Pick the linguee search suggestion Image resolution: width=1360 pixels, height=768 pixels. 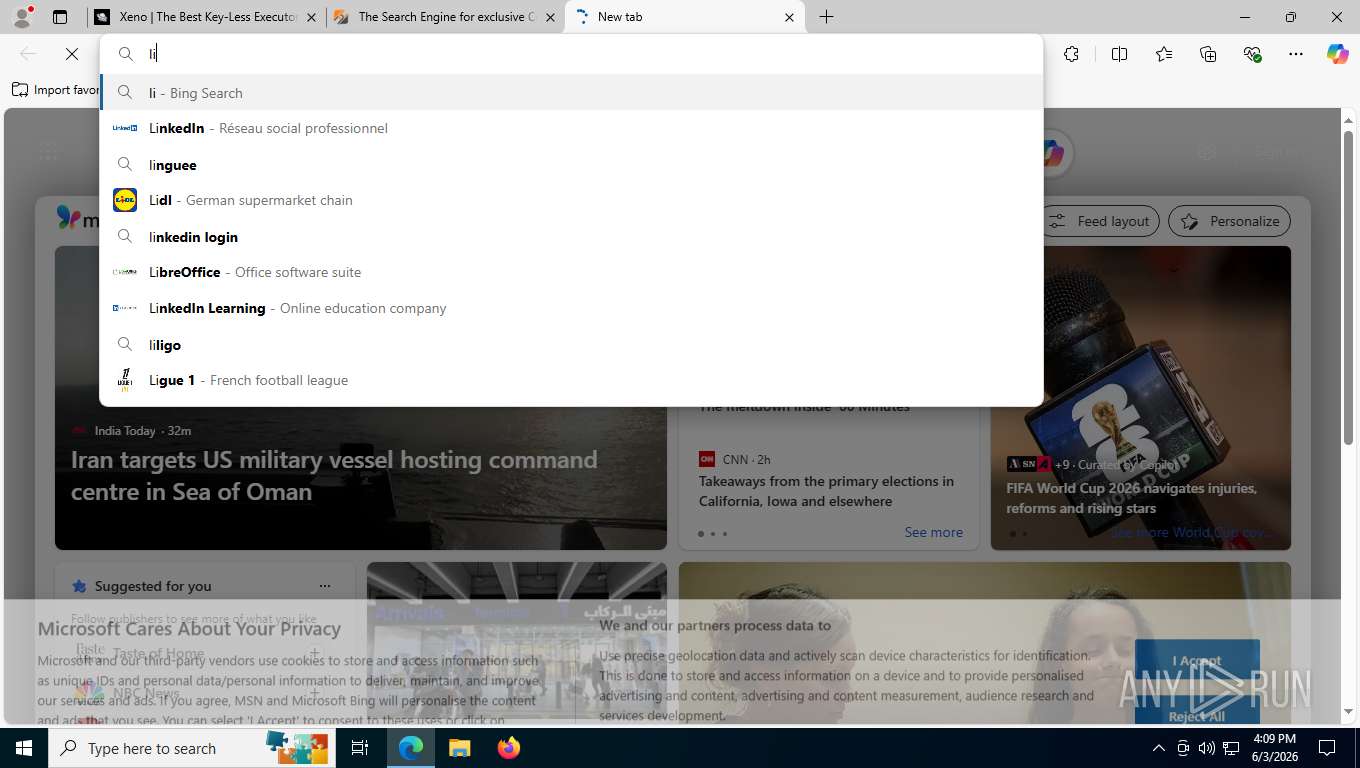point(571,164)
